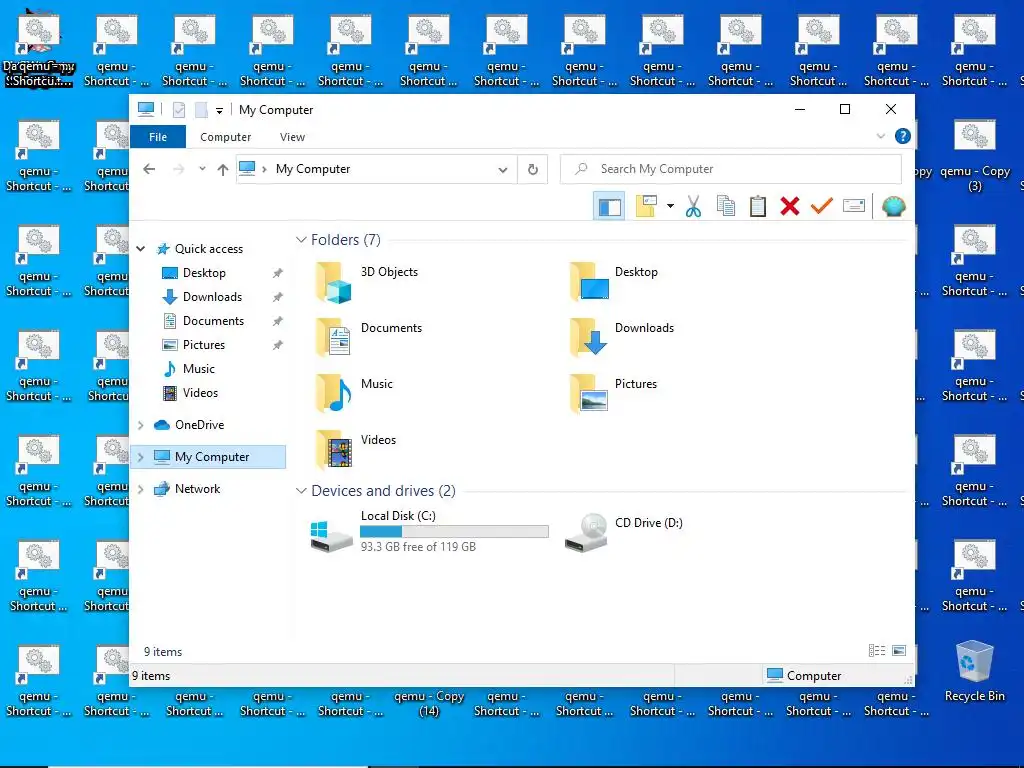Toggle the navigation pane toolbar button
This screenshot has height=768, width=1024.
609,206
